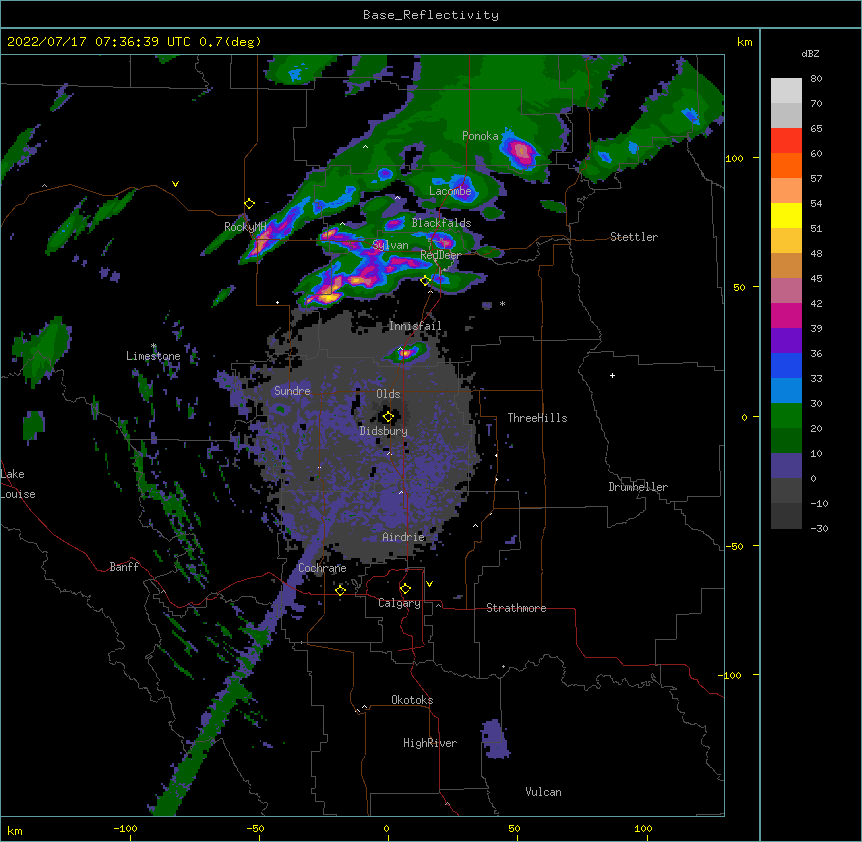Click the -30 value in the dBZ legend

[x=819, y=528]
